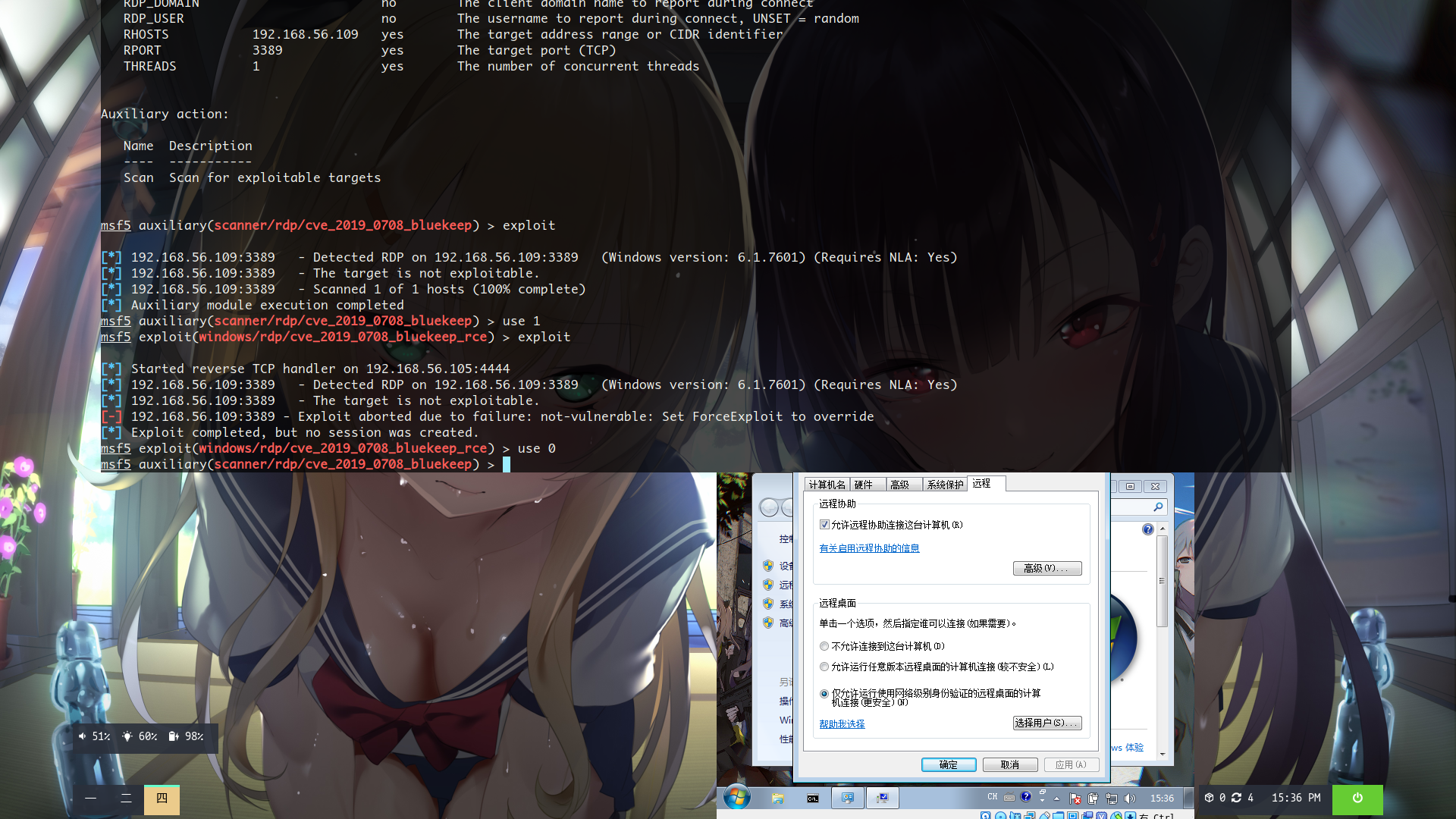Select the don't allow connections radio option
1456x819 pixels.
point(824,646)
